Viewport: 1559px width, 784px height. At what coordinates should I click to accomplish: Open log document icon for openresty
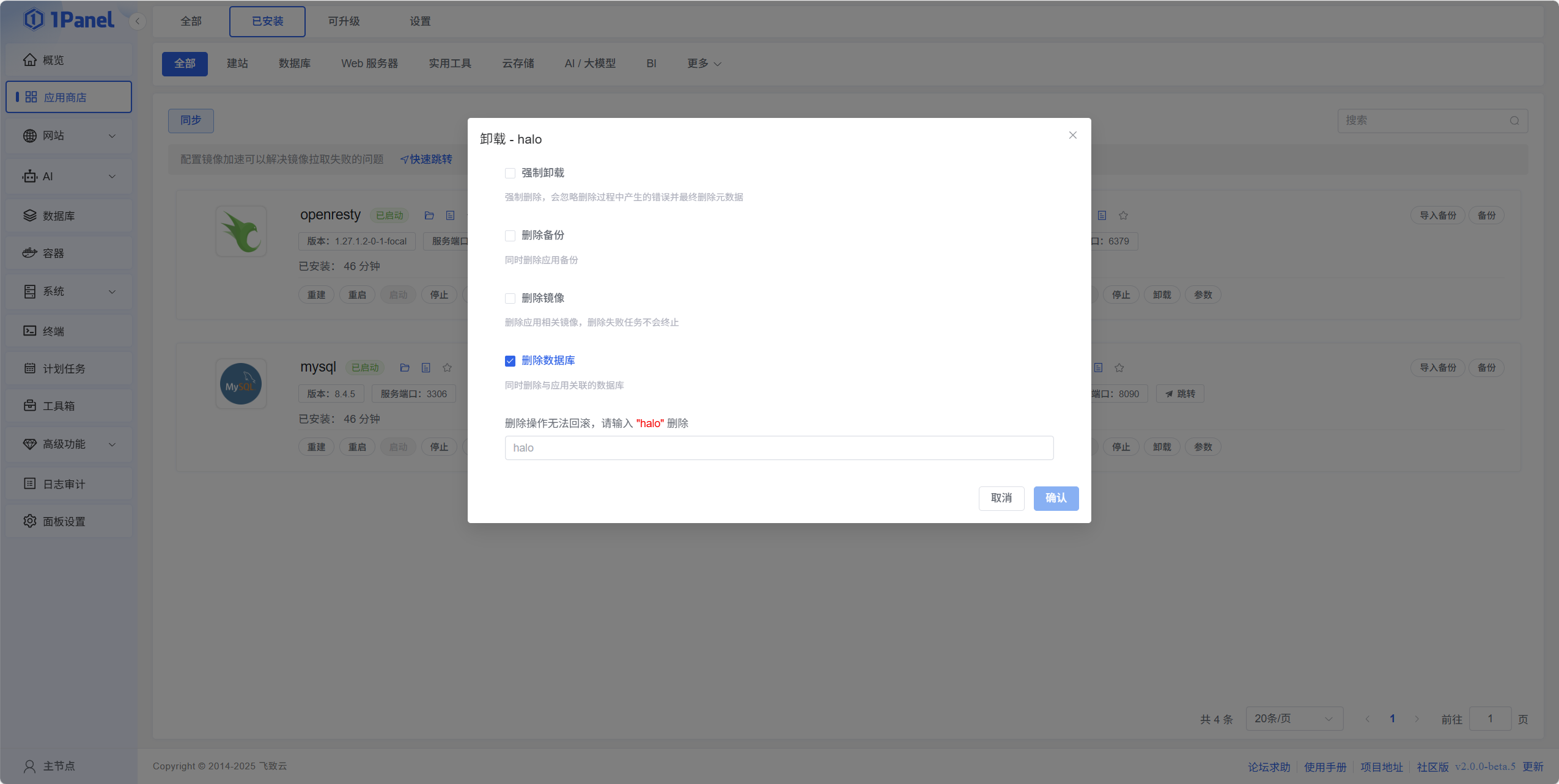(x=451, y=216)
